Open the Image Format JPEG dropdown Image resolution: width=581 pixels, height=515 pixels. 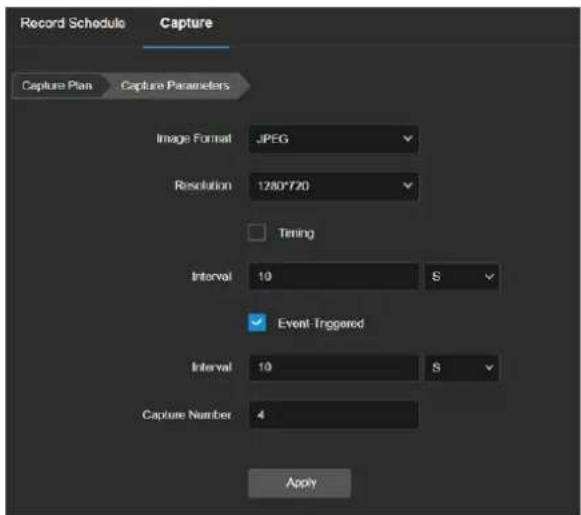pyautogui.click(x=334, y=139)
